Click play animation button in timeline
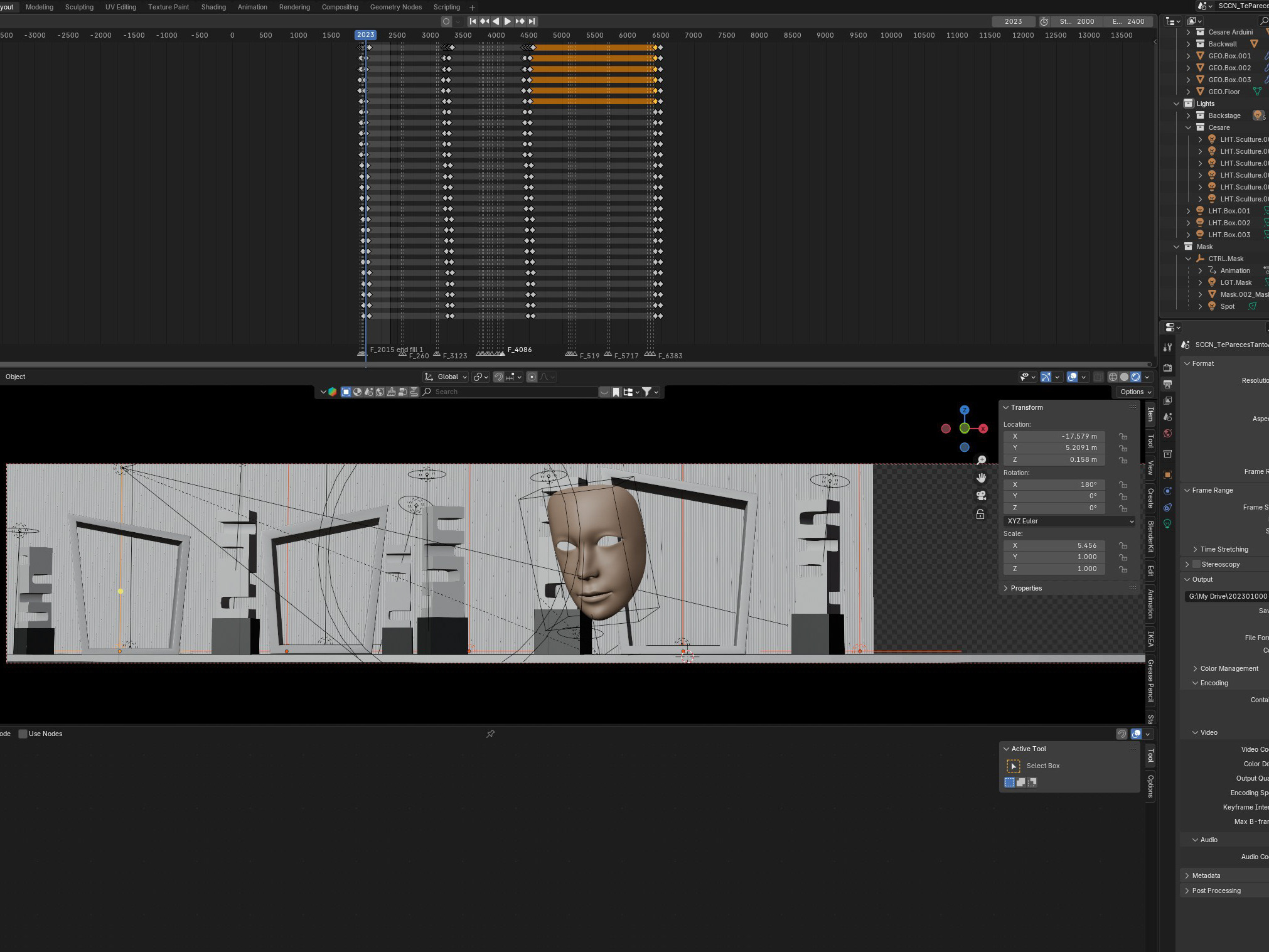Screen dimensions: 1269x952 (508, 21)
